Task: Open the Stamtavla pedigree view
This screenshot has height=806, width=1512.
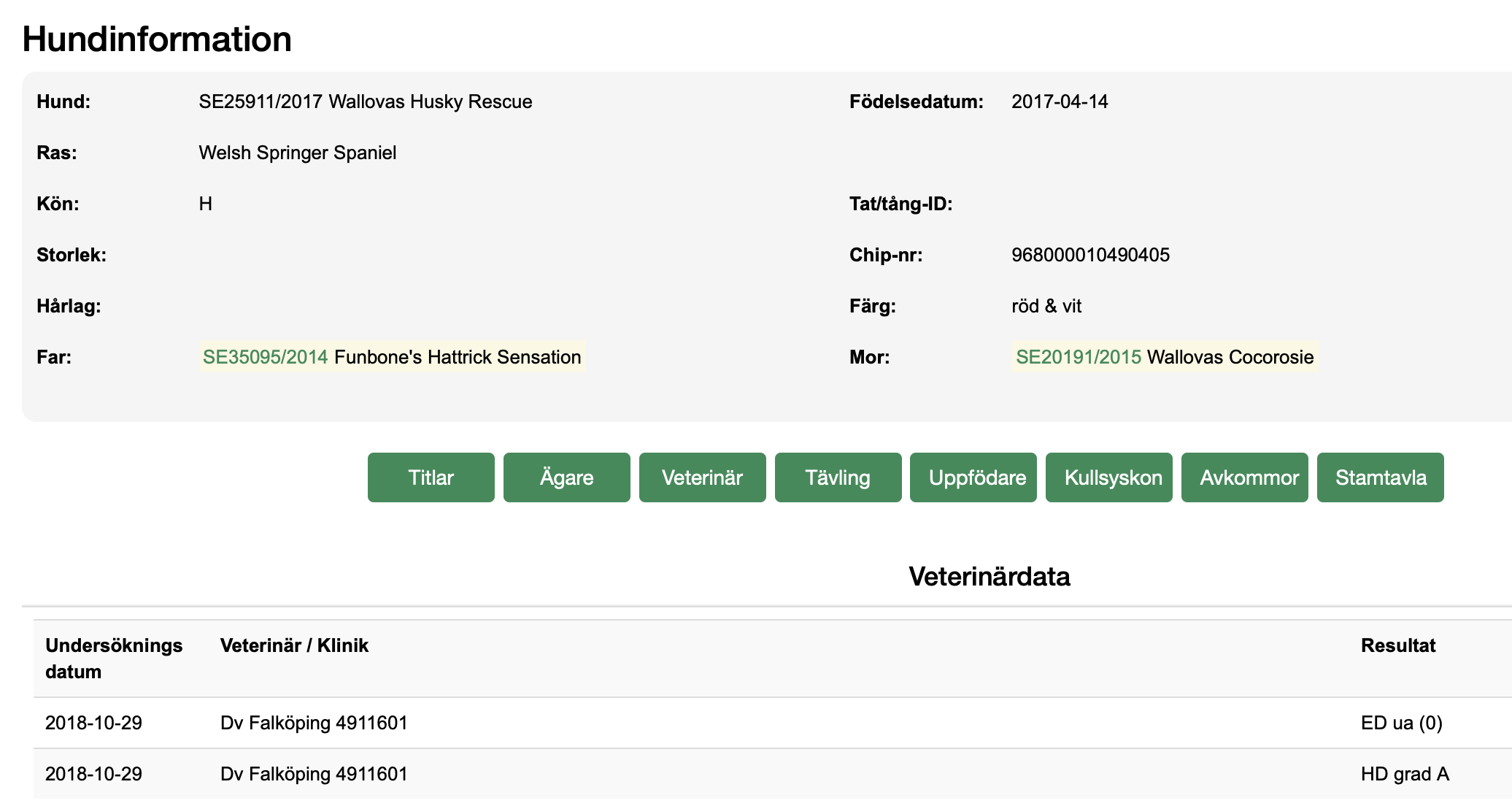Action: point(1380,477)
